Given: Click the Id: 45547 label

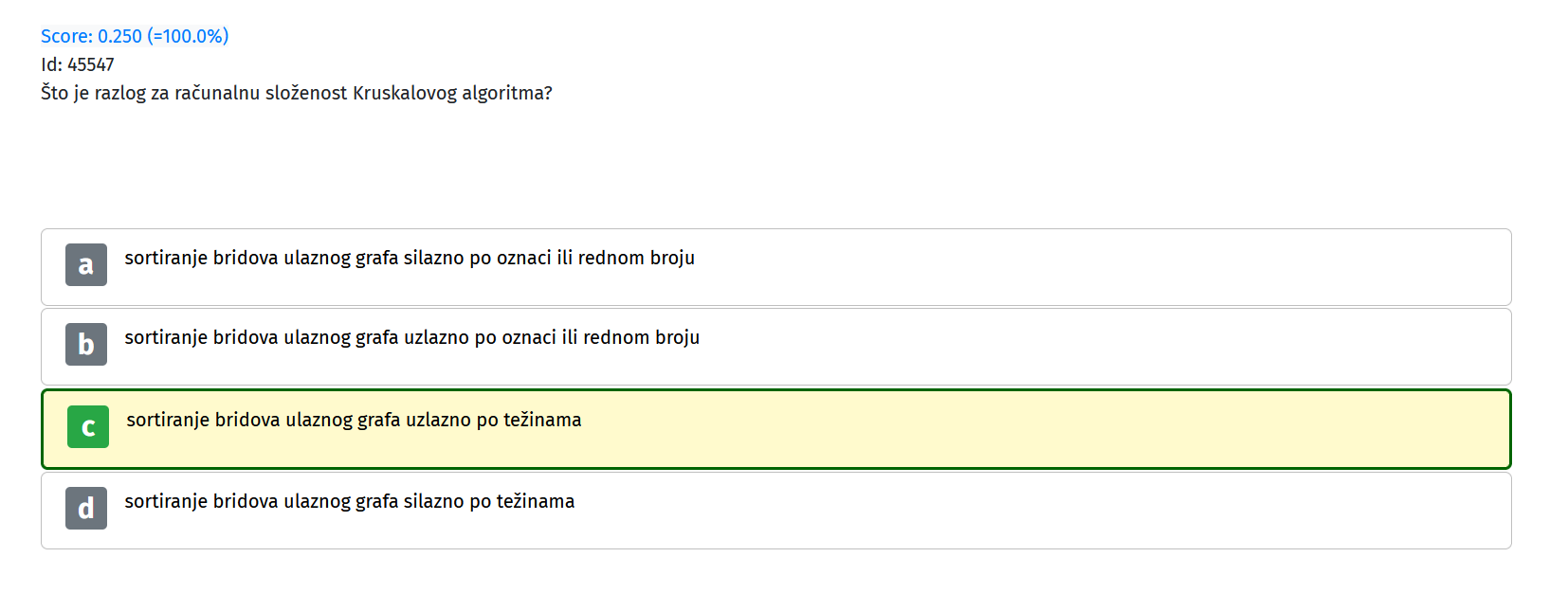Looking at the screenshot, I should [x=78, y=64].
